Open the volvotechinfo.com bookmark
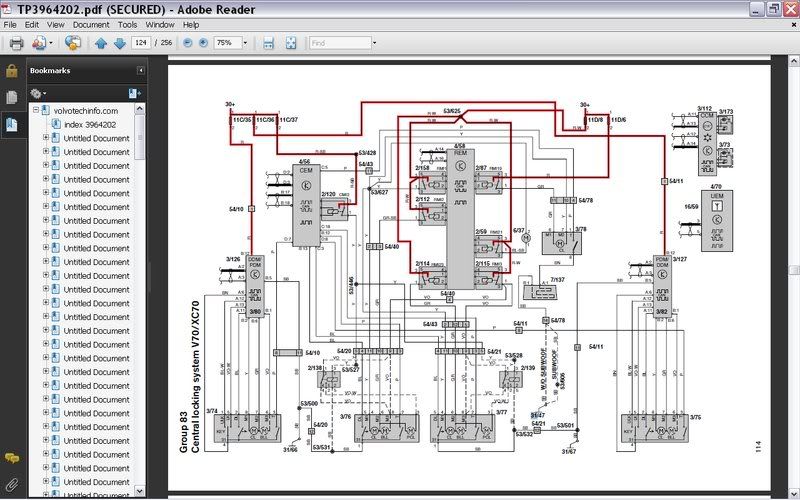 (x=86, y=111)
